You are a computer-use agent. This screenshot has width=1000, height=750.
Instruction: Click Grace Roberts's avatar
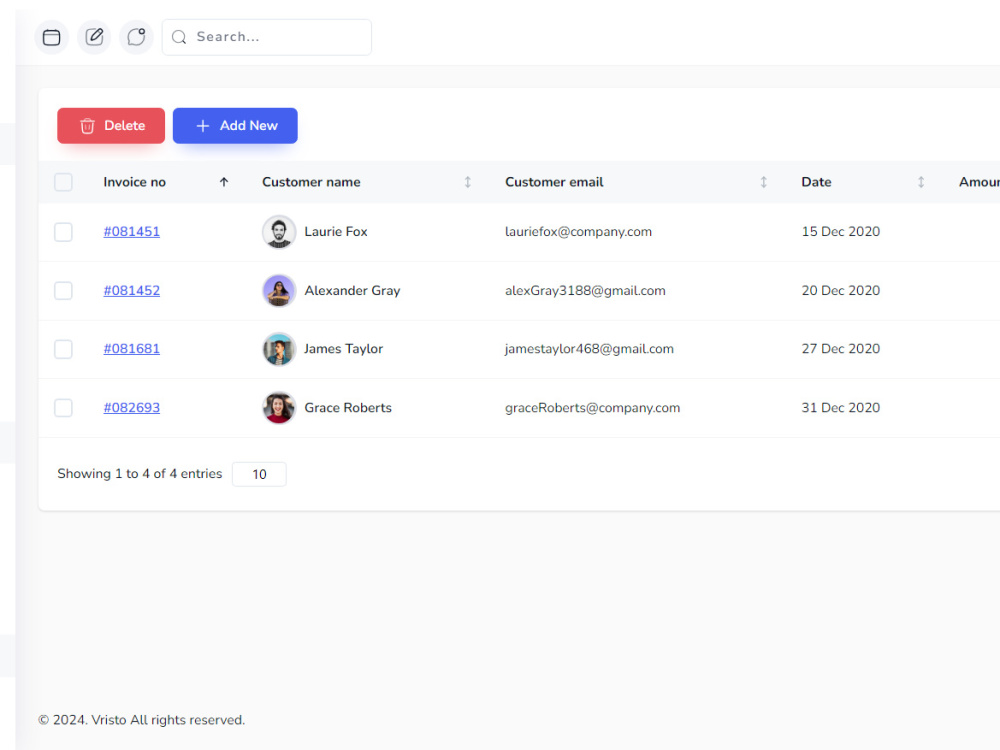click(x=279, y=408)
